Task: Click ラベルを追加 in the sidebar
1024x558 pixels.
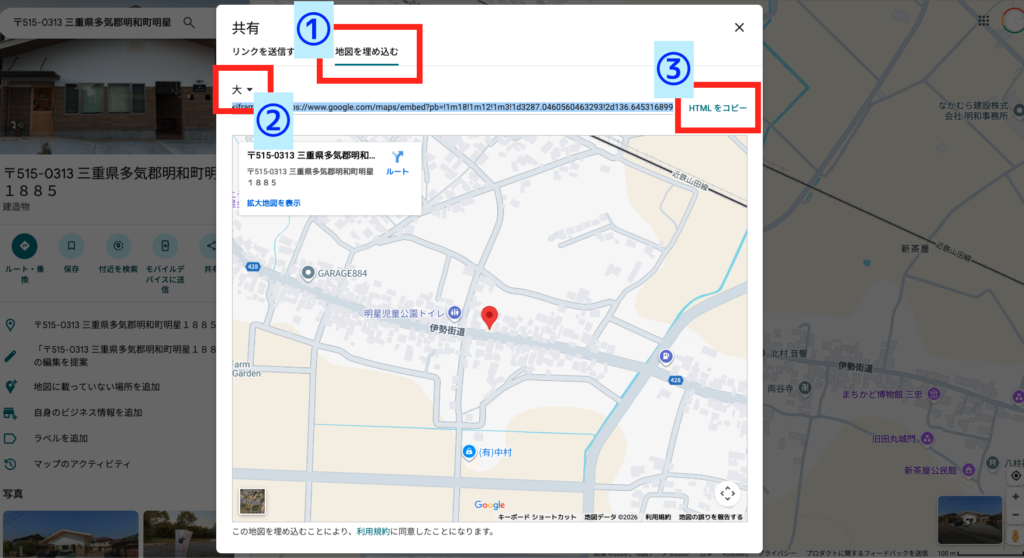Action: (x=61, y=438)
